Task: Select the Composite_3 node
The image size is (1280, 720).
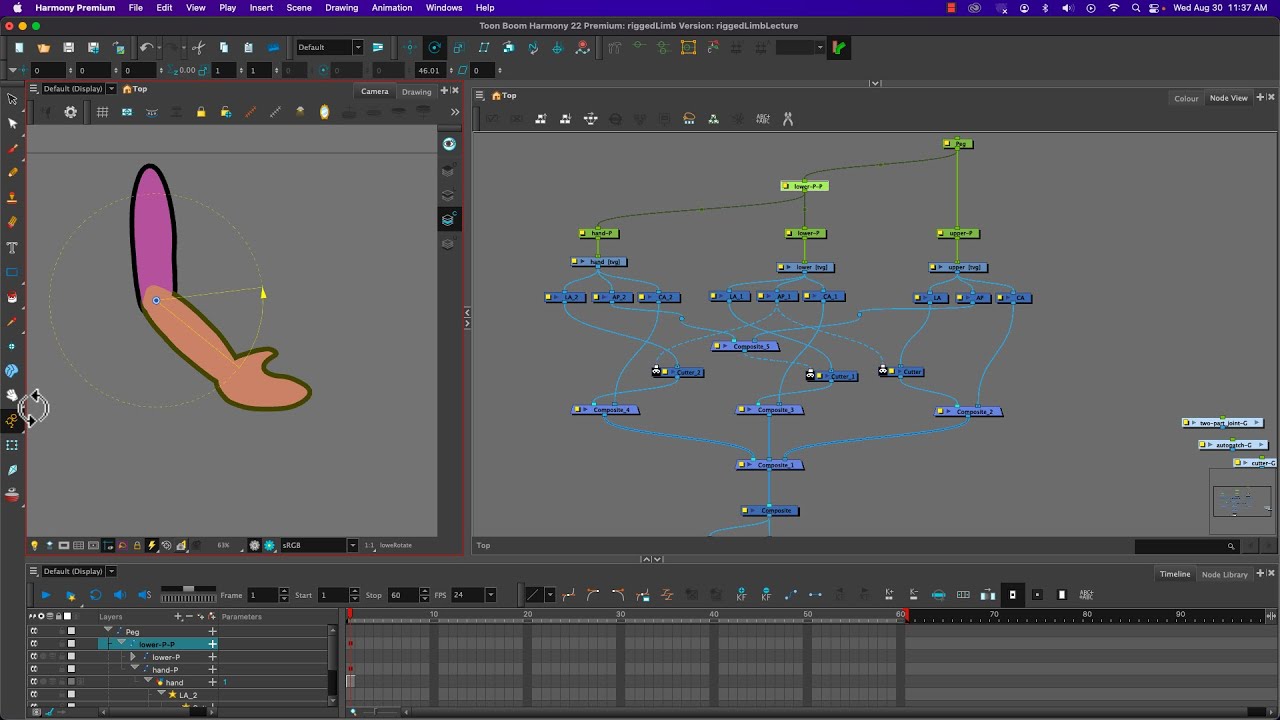Action: click(771, 410)
